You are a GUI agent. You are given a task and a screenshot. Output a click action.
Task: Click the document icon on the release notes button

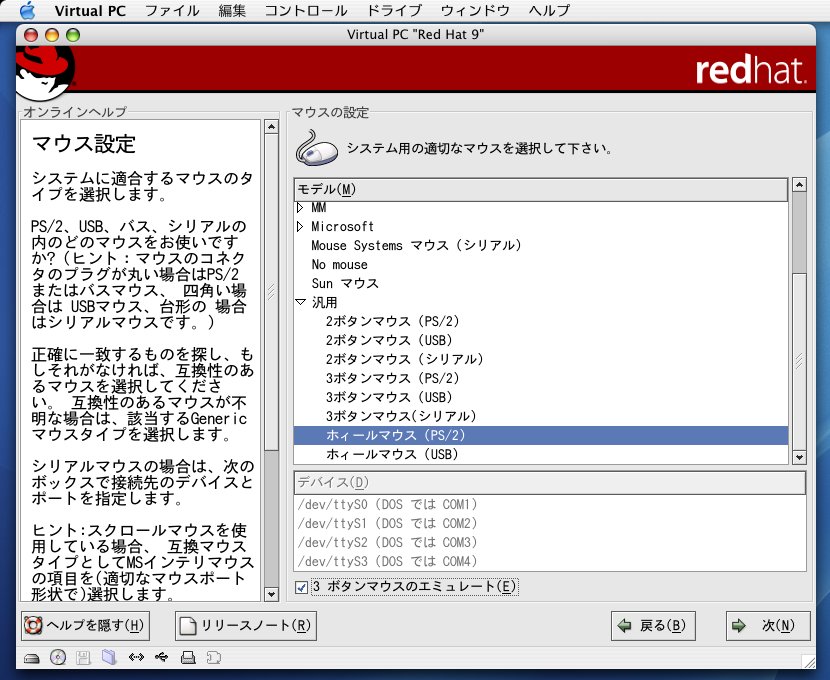[188, 625]
